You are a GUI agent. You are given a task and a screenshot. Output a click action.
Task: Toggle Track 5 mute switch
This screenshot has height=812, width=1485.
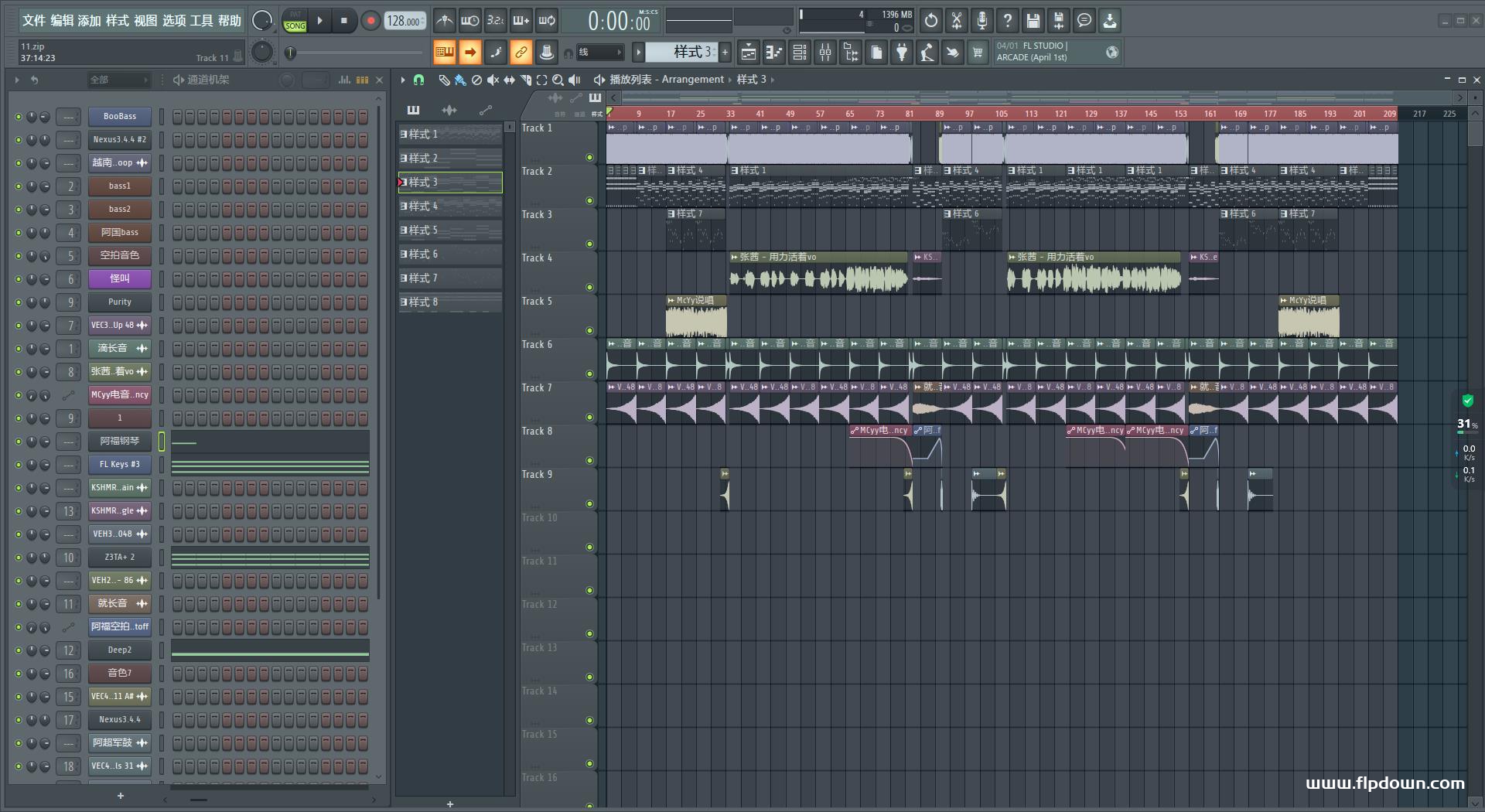[x=589, y=331]
